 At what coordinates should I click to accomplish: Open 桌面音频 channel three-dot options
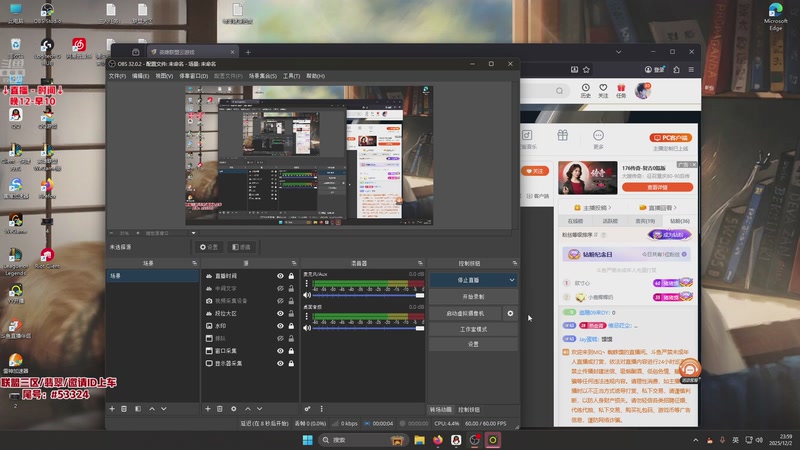[x=307, y=316]
